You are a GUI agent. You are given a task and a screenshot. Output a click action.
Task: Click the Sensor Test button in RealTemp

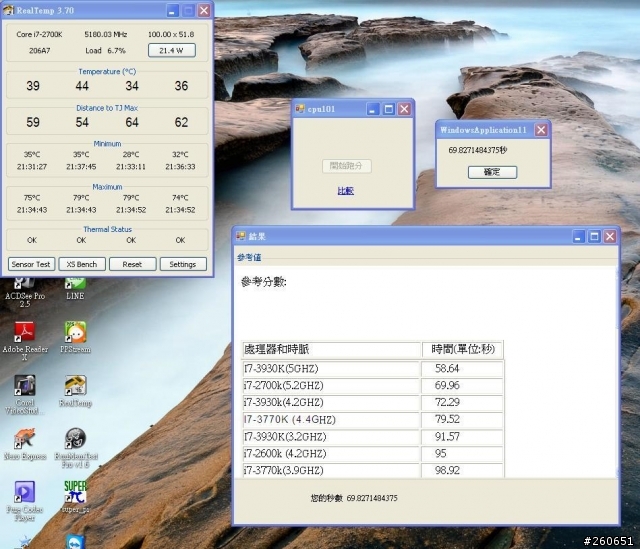(31, 264)
